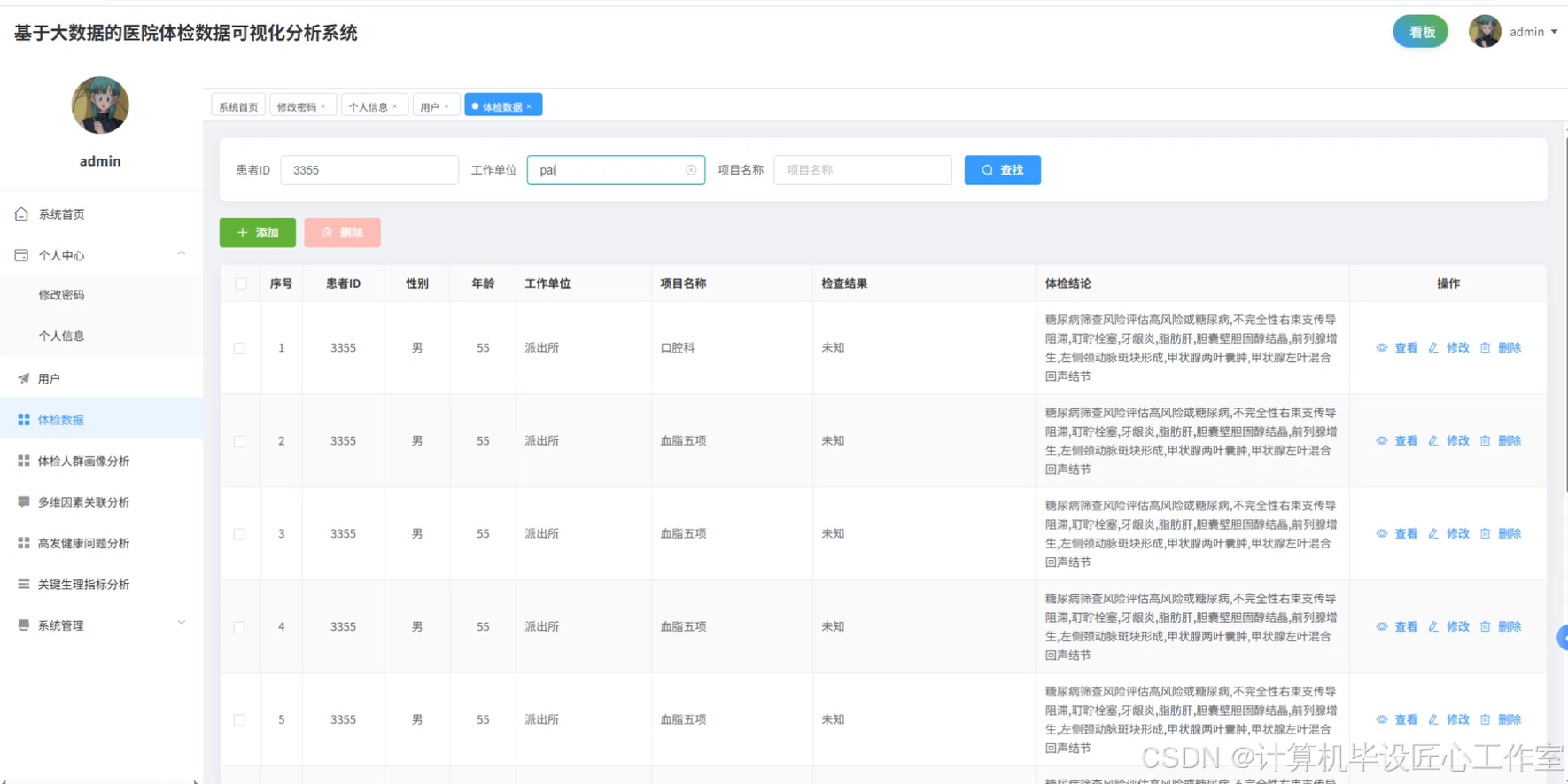
Task: Click 查看 for row 4
Action: click(1397, 627)
